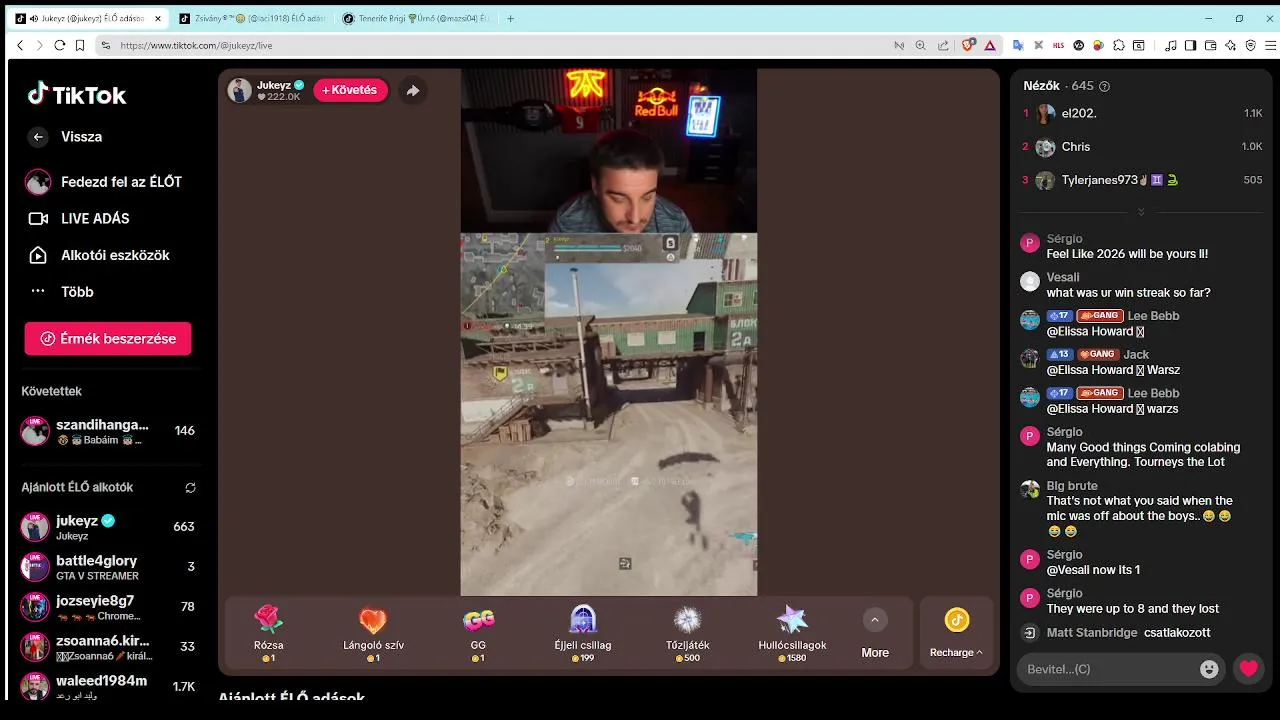Screen dimensions: 1280x720
Task: Expand More gifts
Action: (875, 633)
